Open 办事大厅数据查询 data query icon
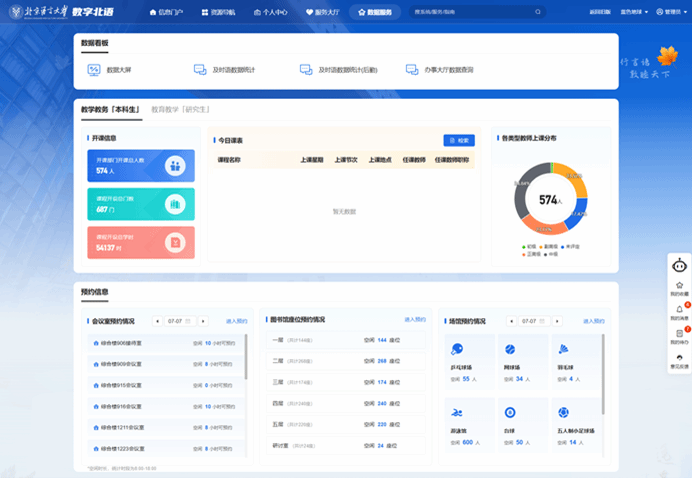The image size is (692, 478). pos(412,70)
